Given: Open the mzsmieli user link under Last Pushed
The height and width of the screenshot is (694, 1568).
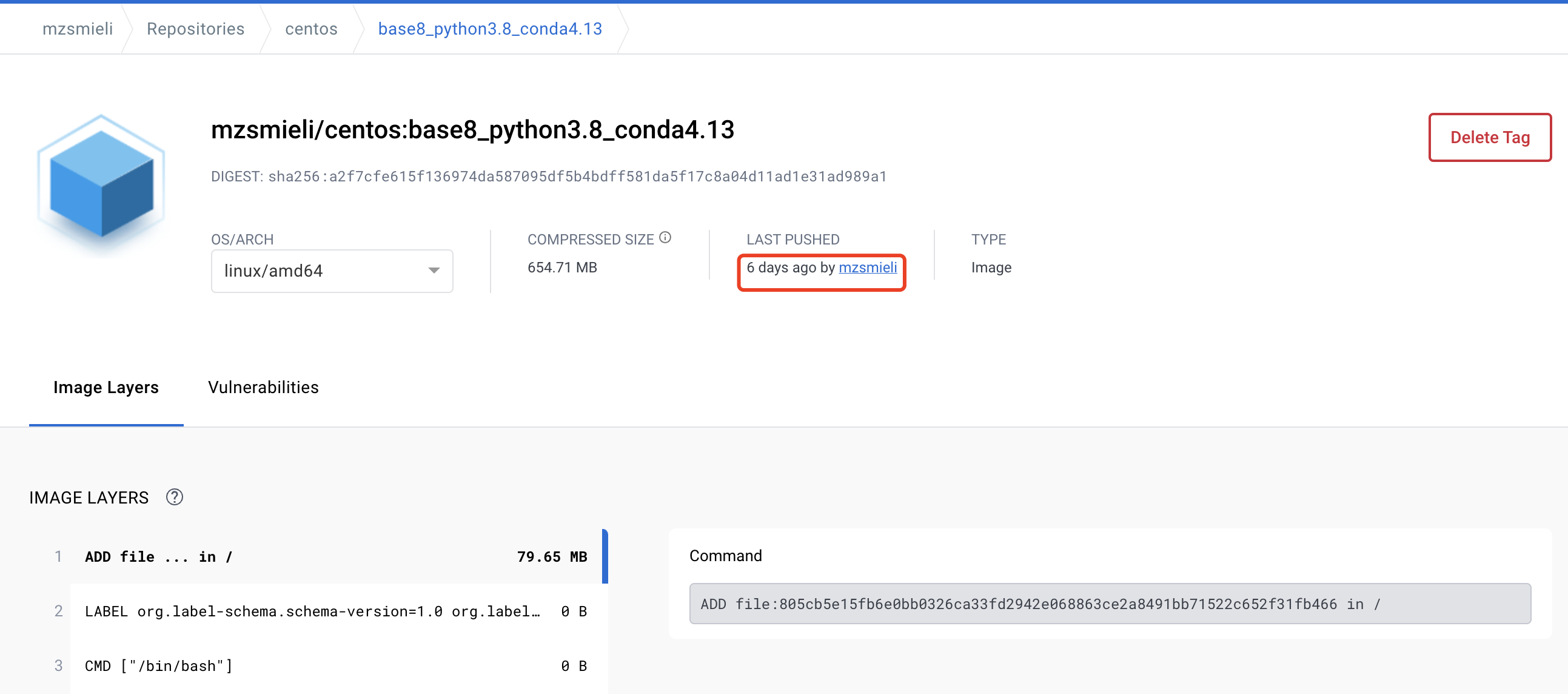Looking at the screenshot, I should click(867, 268).
